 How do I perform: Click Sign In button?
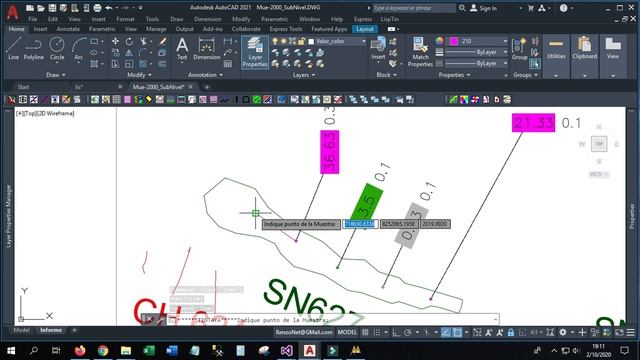[x=483, y=8]
